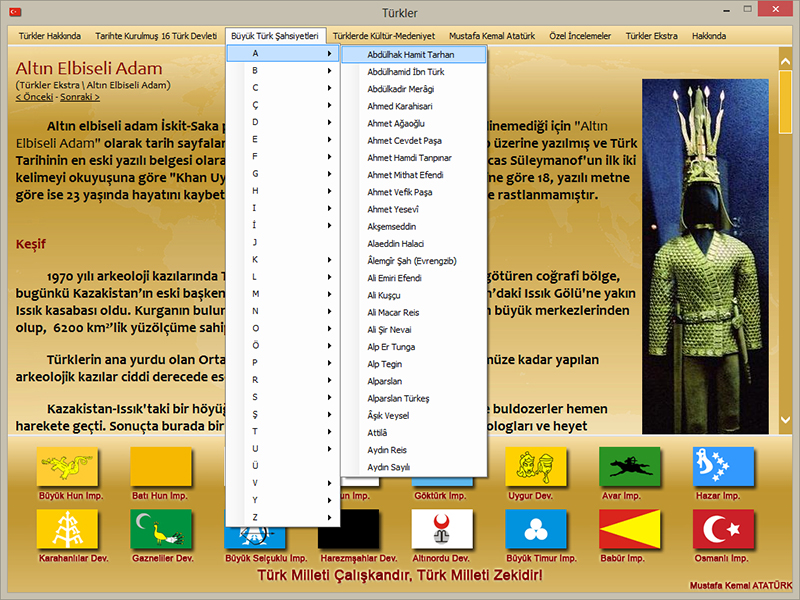Click the Turkish flag icon in title bar

click(13, 12)
